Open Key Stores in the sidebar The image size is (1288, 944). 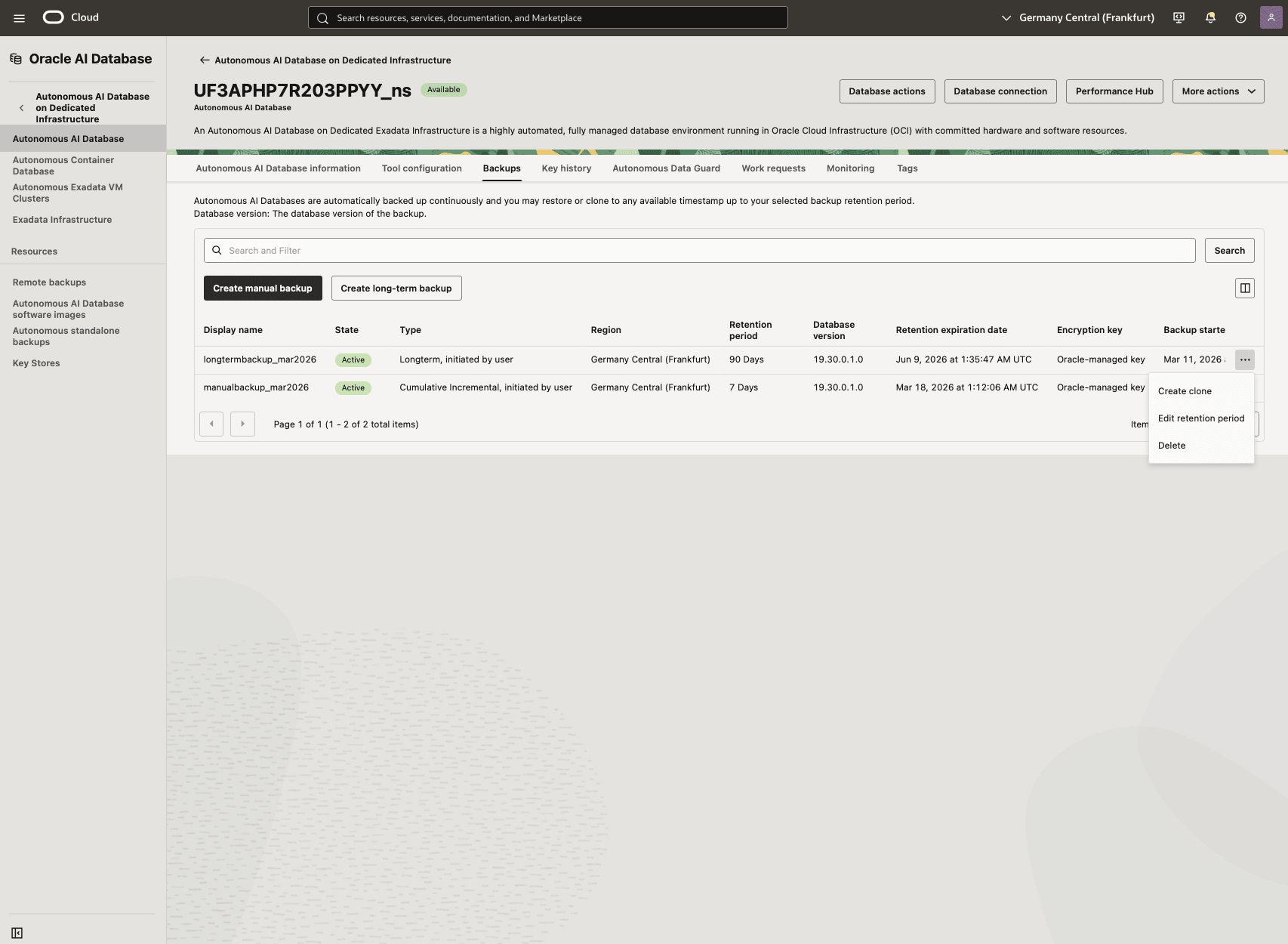tap(36, 363)
